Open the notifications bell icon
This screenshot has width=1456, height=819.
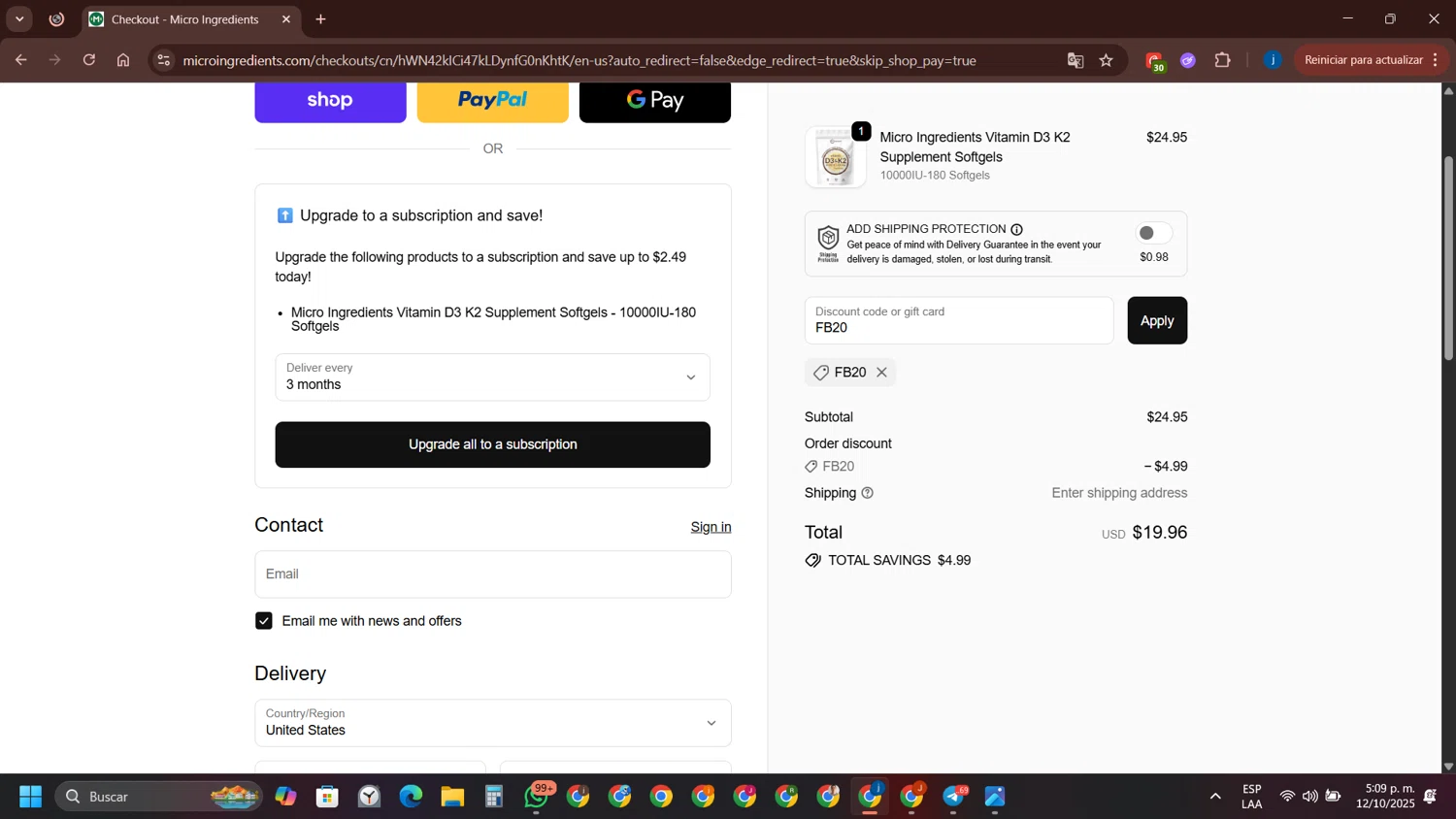1430,797
